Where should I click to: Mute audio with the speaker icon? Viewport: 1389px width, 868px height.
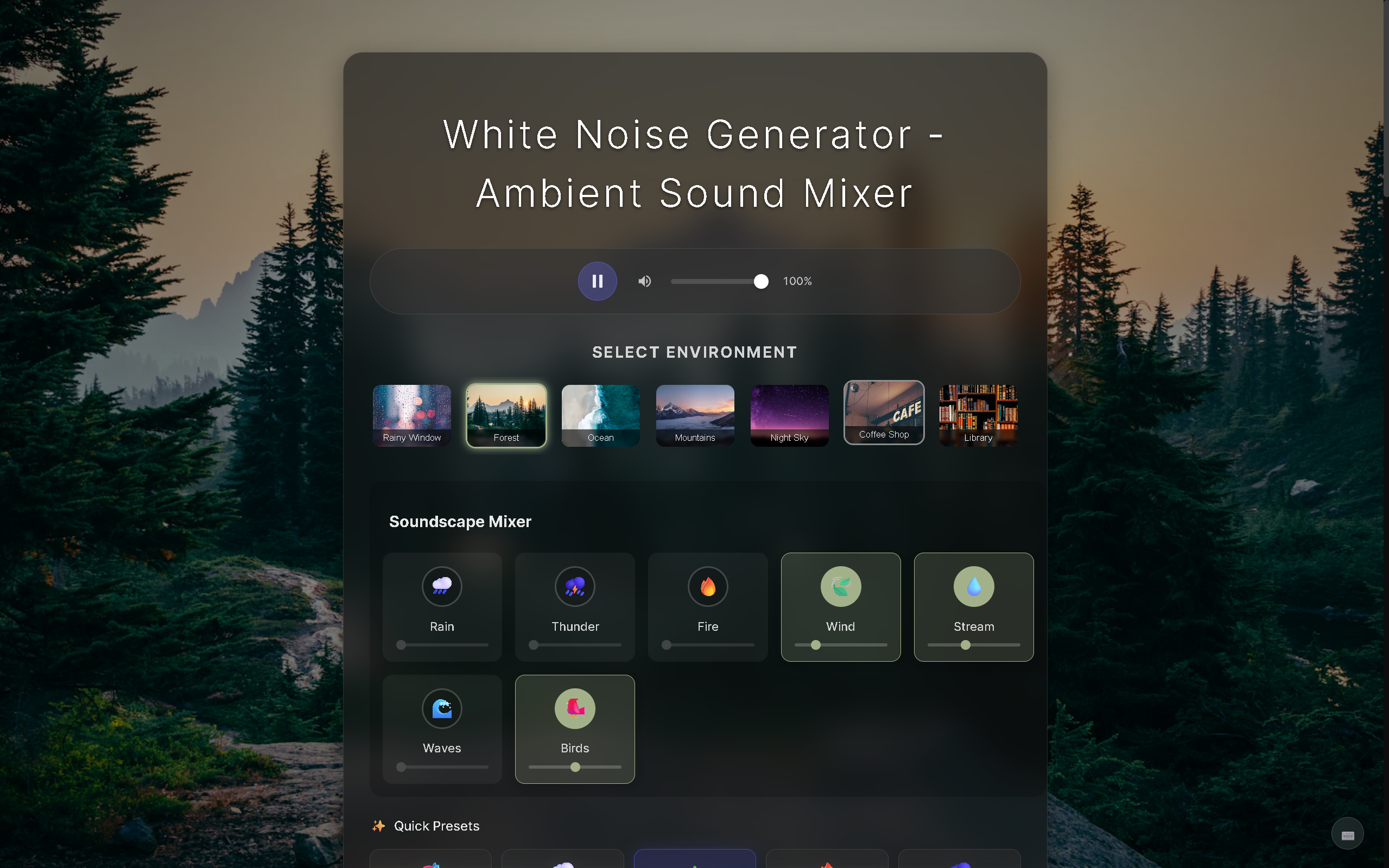click(645, 281)
